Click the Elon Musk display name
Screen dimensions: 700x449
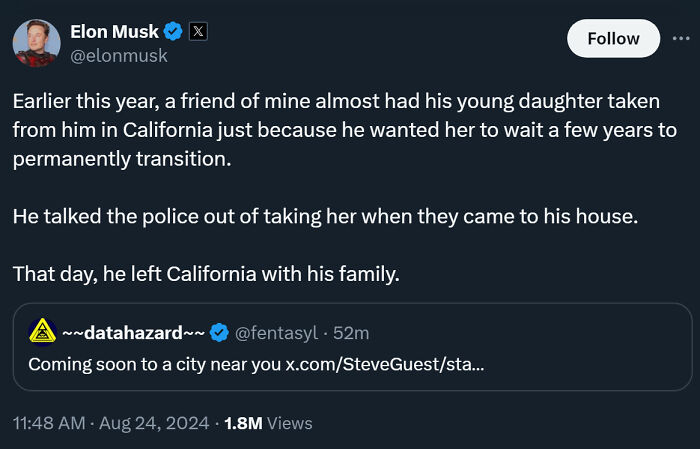[114, 32]
